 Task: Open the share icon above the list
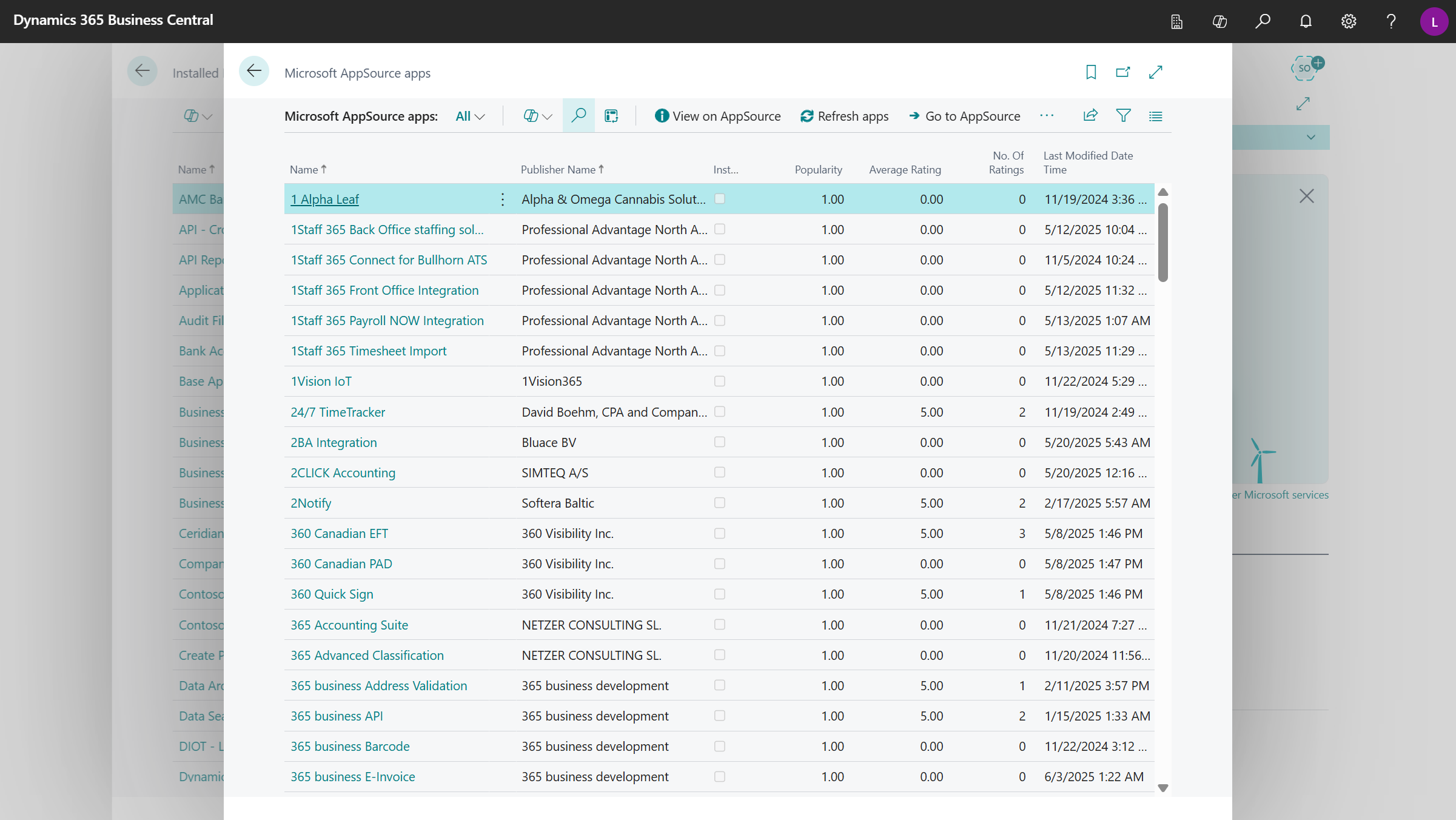coord(1090,115)
